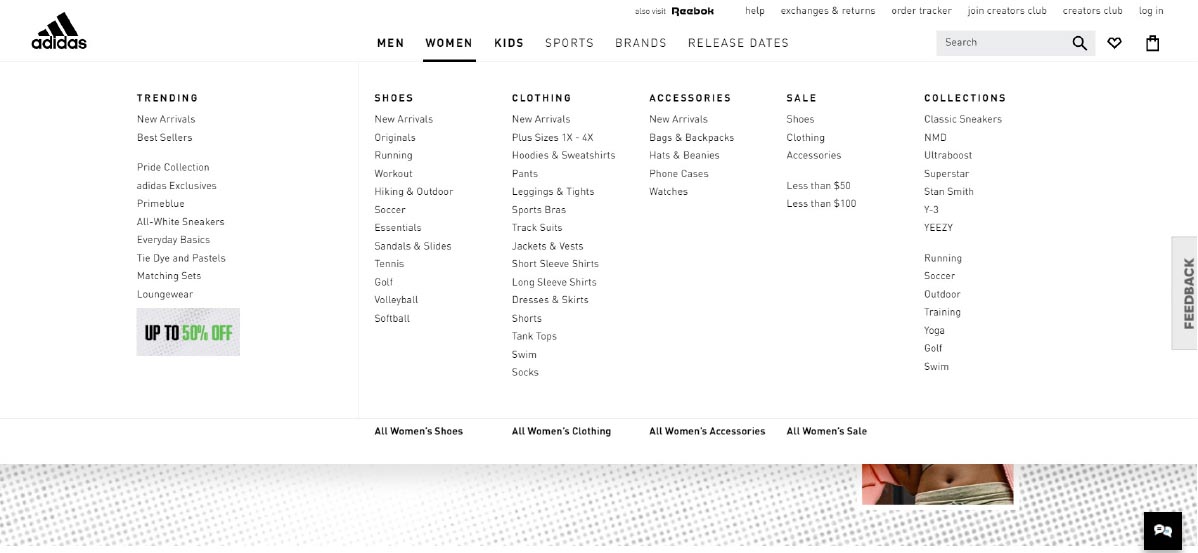The height and width of the screenshot is (553, 1198).
Task: Select the Women menu tab
Action: (448, 43)
